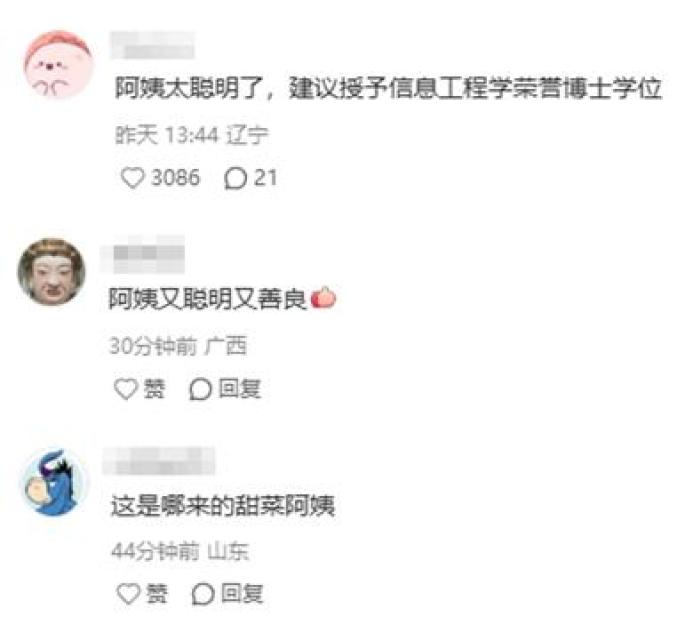677x633 pixels.
Task: Click the 赞 label under the 广西 comment
Action: click(x=154, y=389)
